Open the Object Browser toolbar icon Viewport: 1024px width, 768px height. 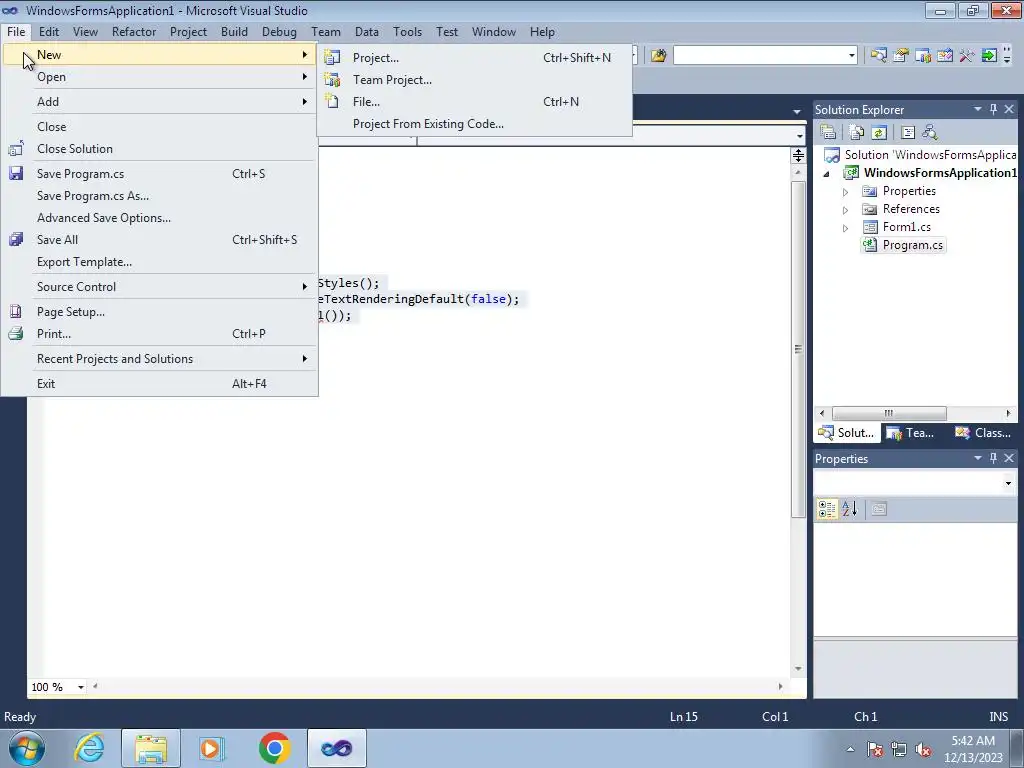click(945, 56)
